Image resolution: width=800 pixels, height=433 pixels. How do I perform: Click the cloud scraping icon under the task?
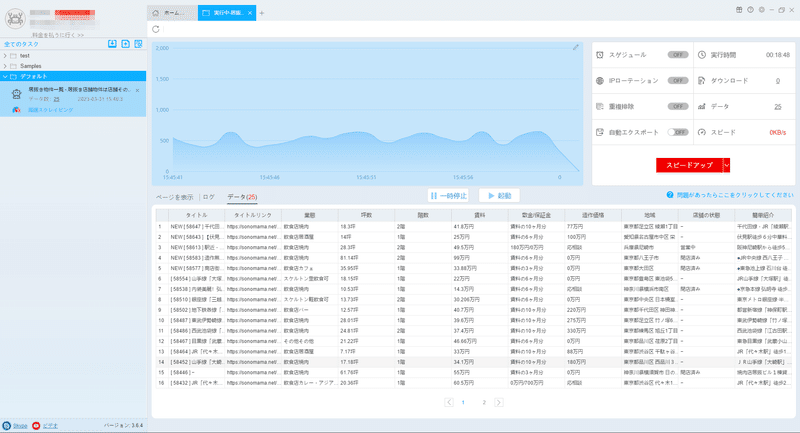[x=16, y=110]
